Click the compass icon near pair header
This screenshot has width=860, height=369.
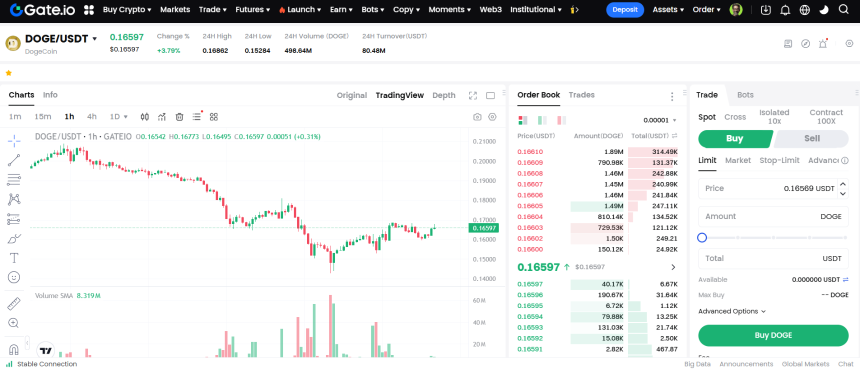pyautogui.click(x=805, y=43)
